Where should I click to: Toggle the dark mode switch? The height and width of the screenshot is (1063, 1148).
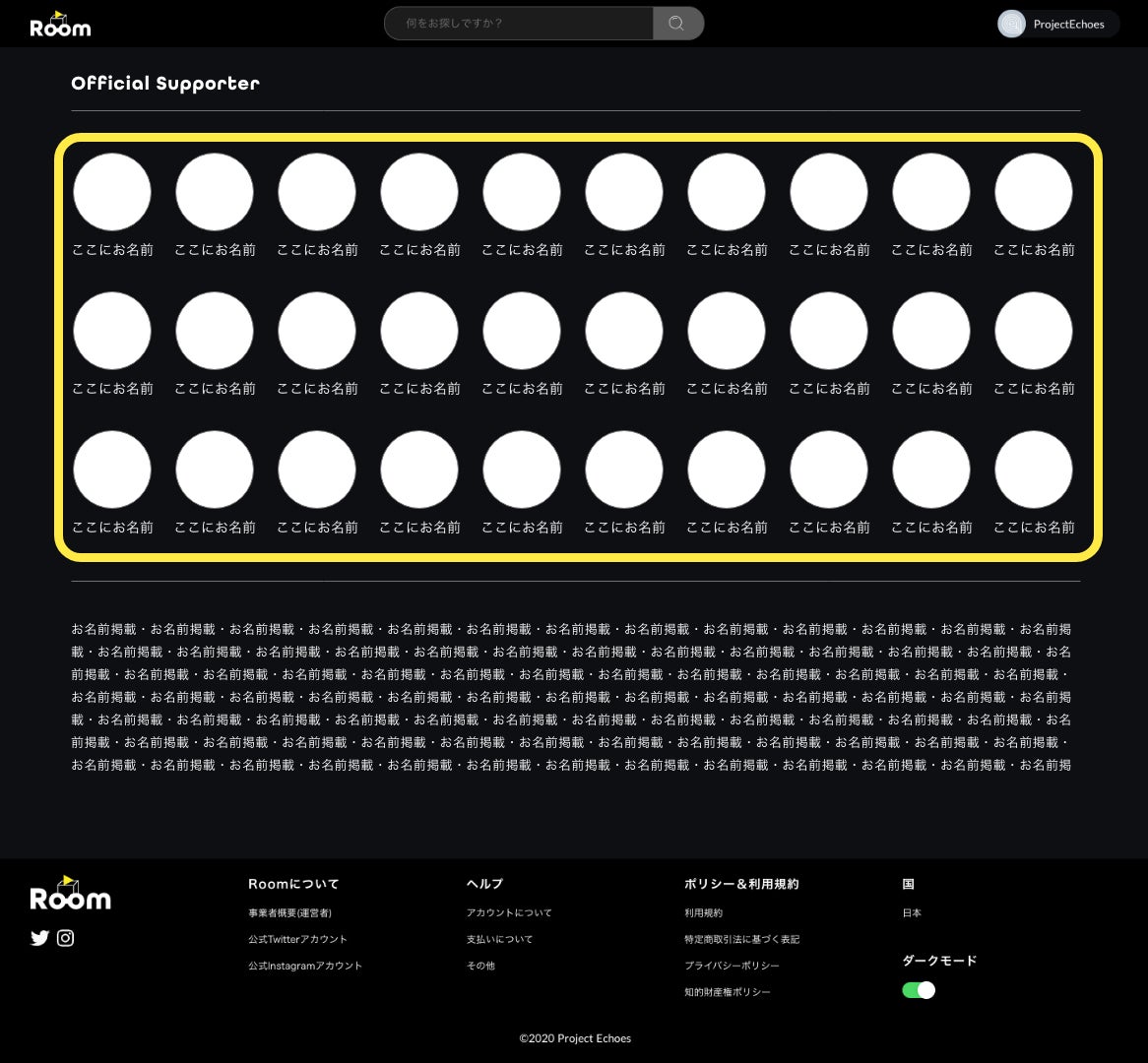918,990
